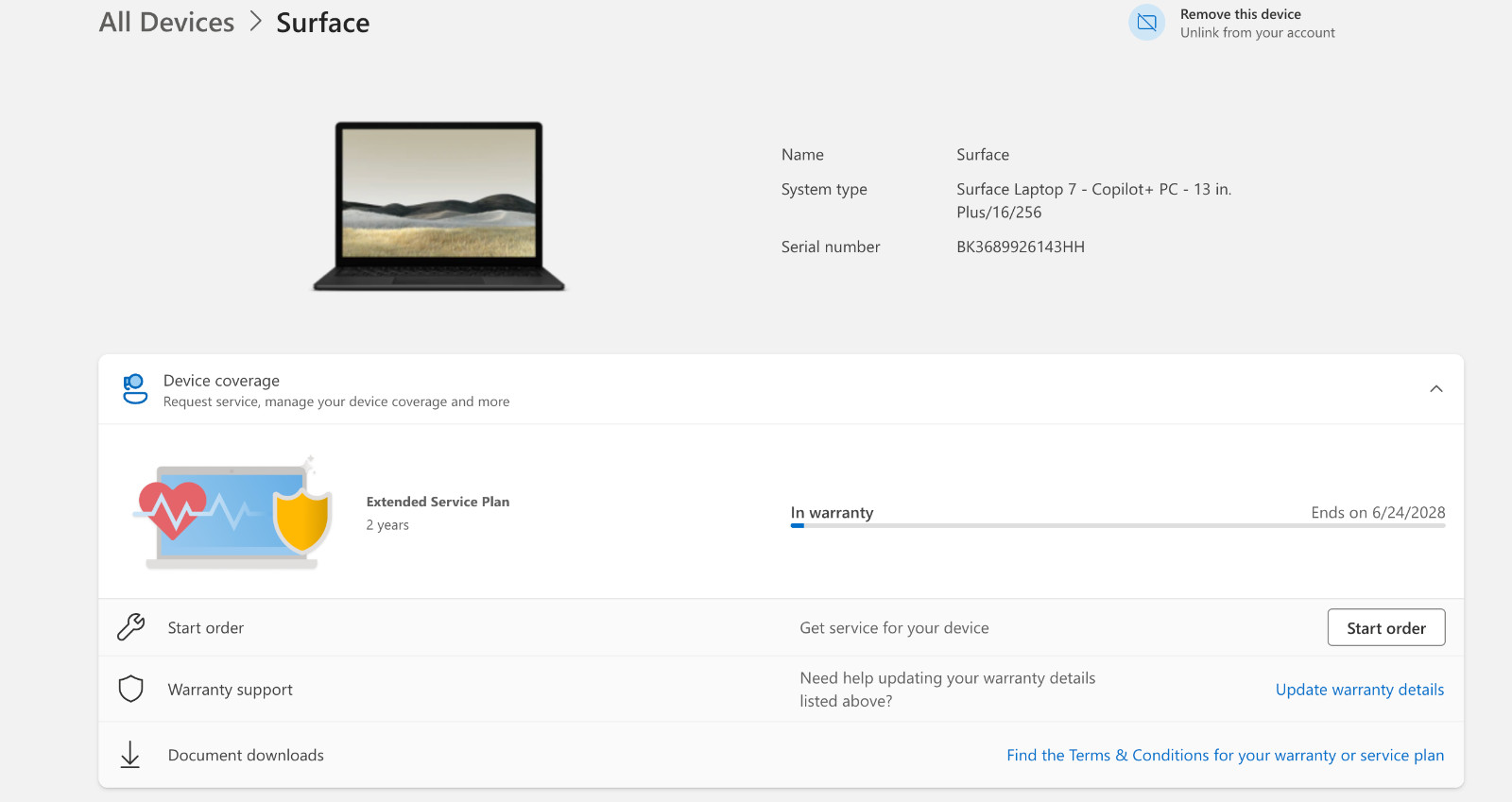This screenshot has width=1512, height=802.
Task: Click the Document downloads row label
Action: click(246, 756)
